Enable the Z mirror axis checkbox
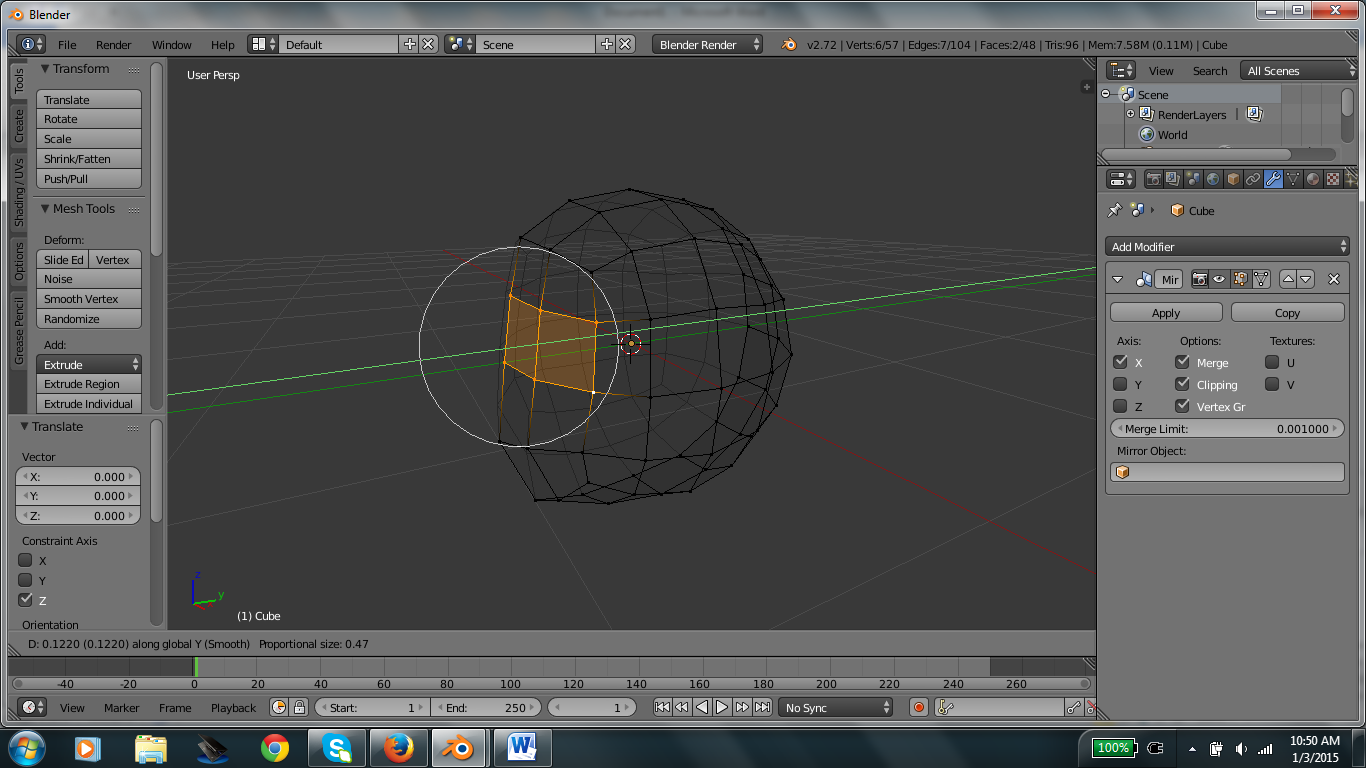The height and width of the screenshot is (768, 1366). (x=1120, y=406)
